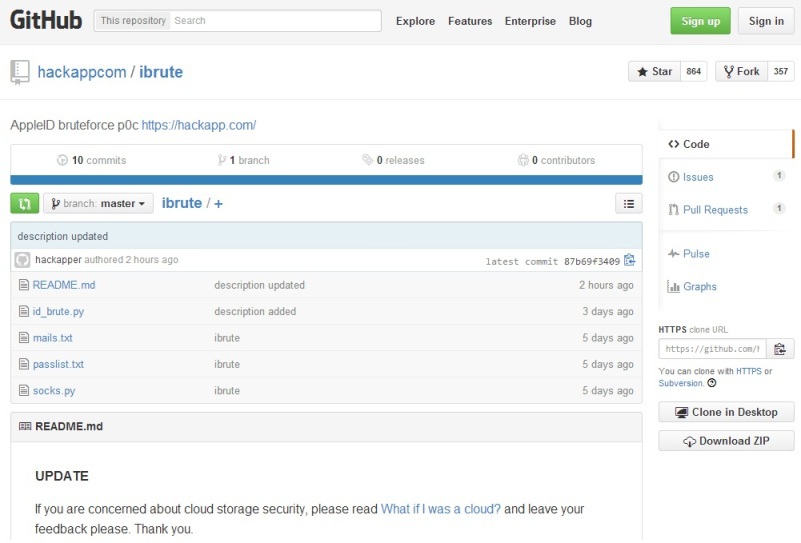The height and width of the screenshot is (543, 801).
Task: Go to Features in top navigation
Action: (x=470, y=21)
